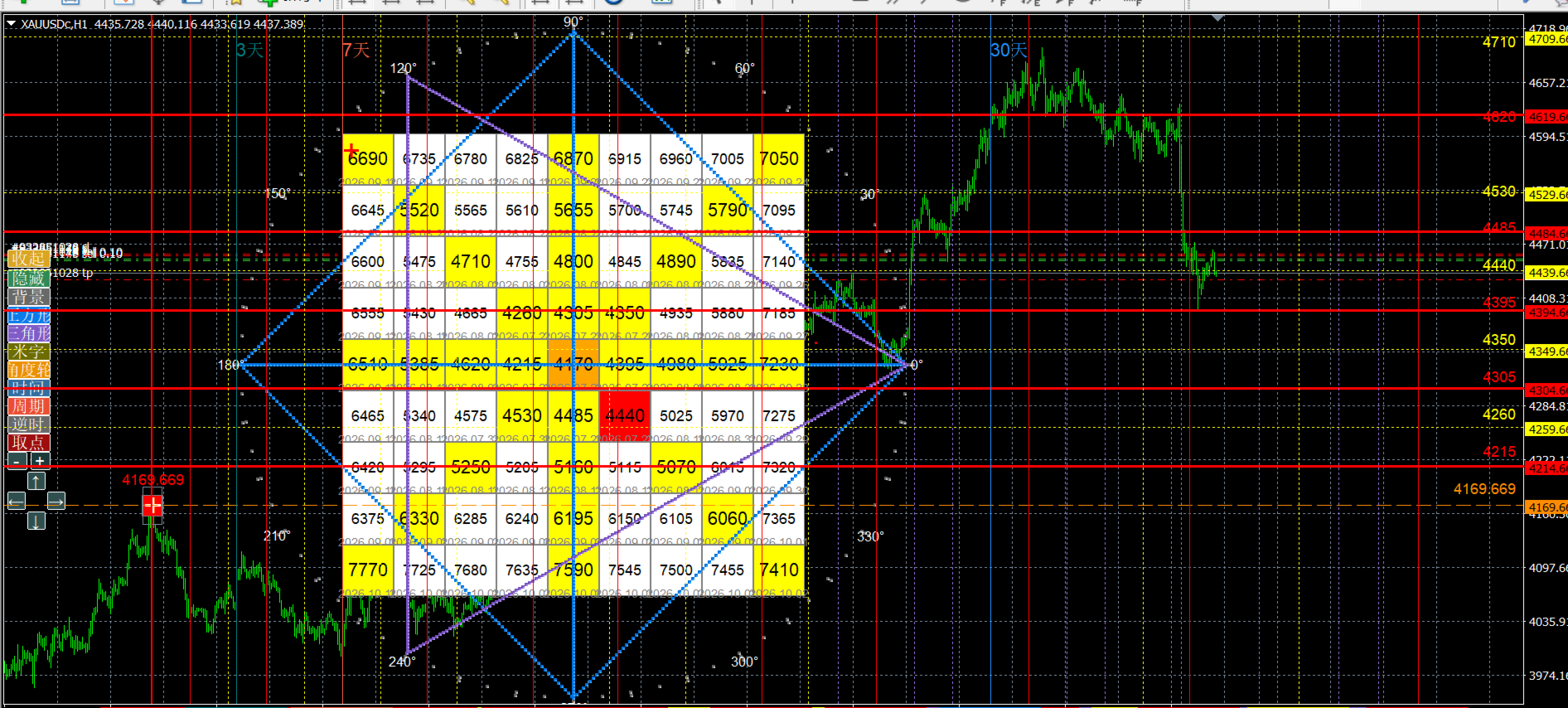Click the up arrow move button

click(x=36, y=481)
